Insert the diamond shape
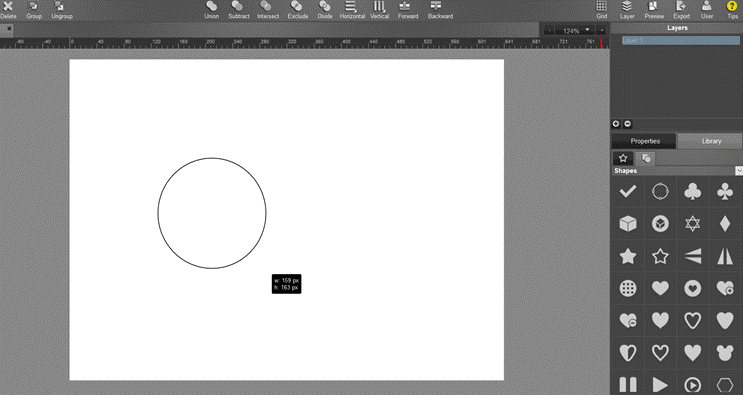The width and height of the screenshot is (743, 395). point(725,224)
